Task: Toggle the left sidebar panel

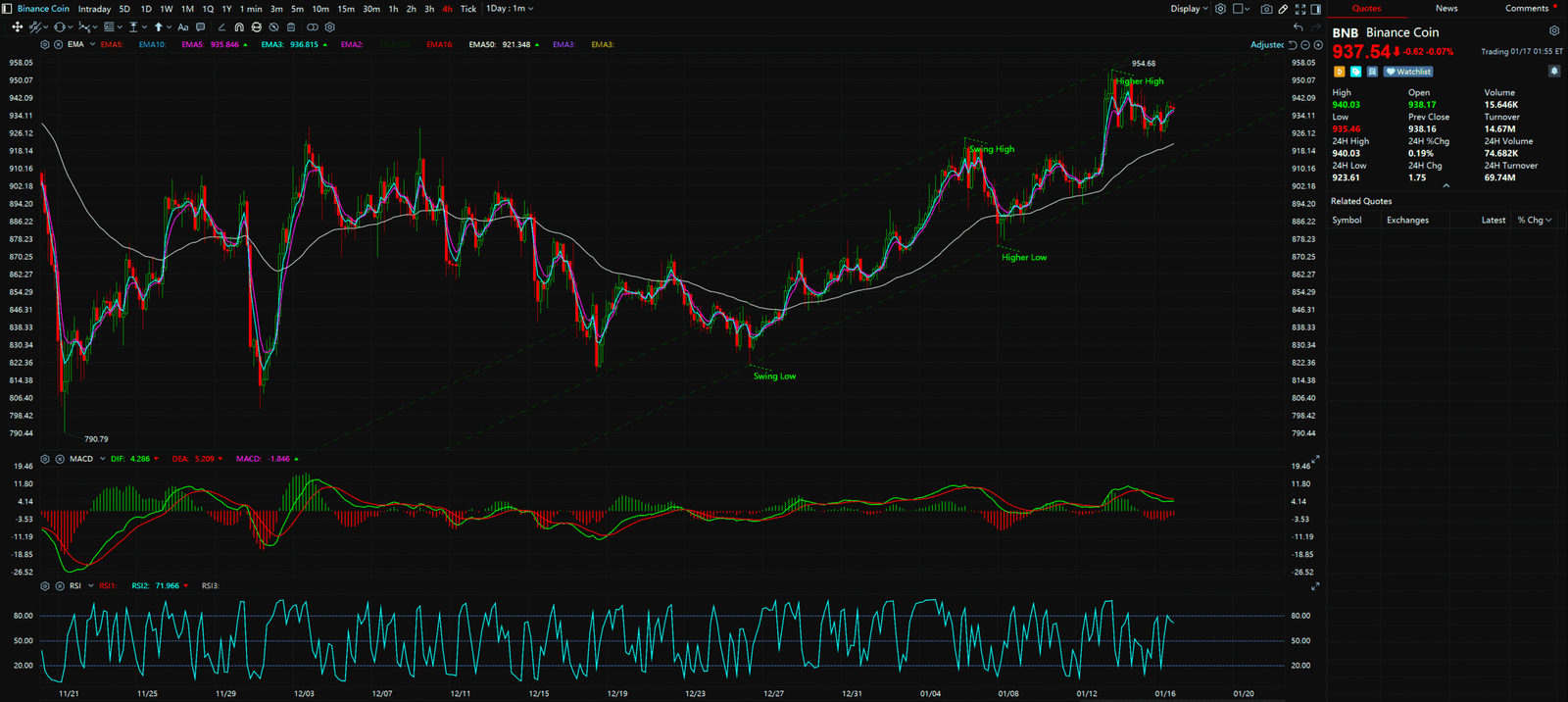Action: (x=8, y=9)
